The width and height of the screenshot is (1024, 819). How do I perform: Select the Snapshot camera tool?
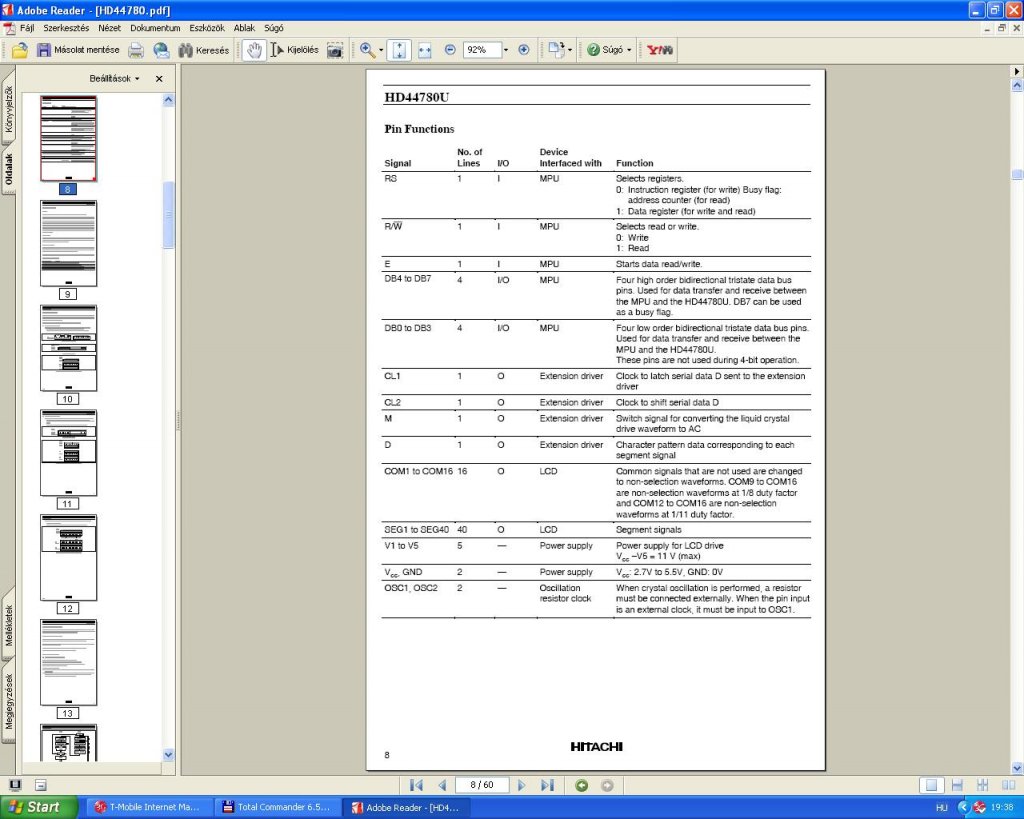click(x=334, y=50)
